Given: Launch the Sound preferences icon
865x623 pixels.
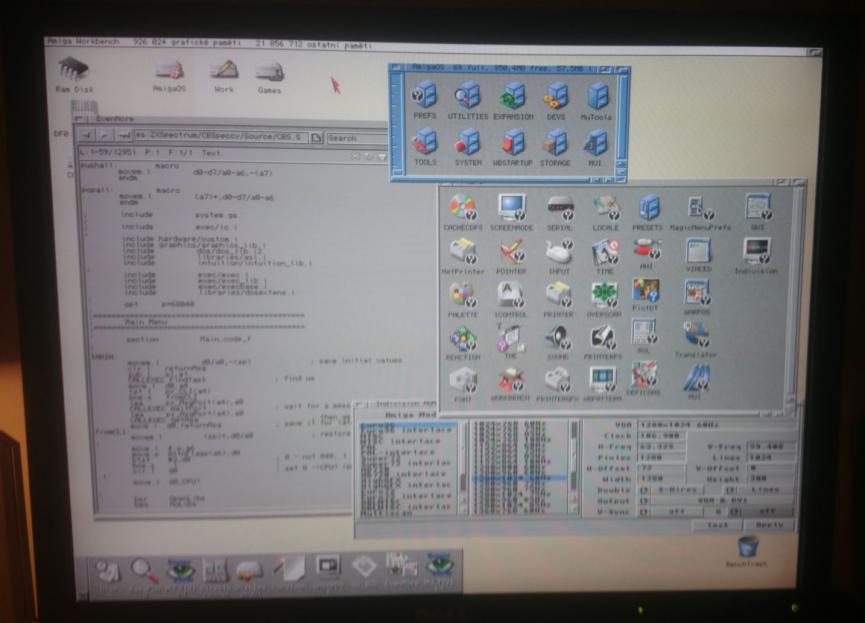Looking at the screenshot, I should pos(557,339).
